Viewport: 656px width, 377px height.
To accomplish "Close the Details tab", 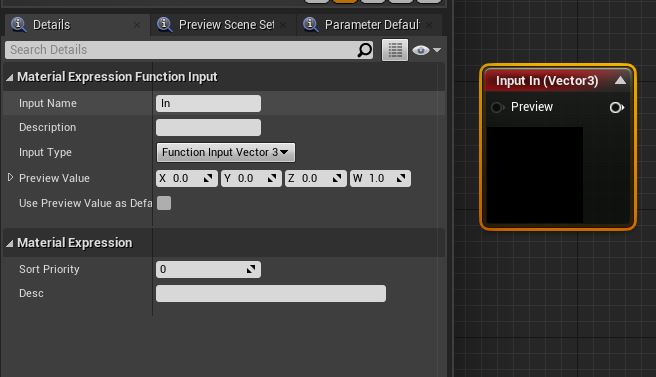I will (x=137, y=26).
